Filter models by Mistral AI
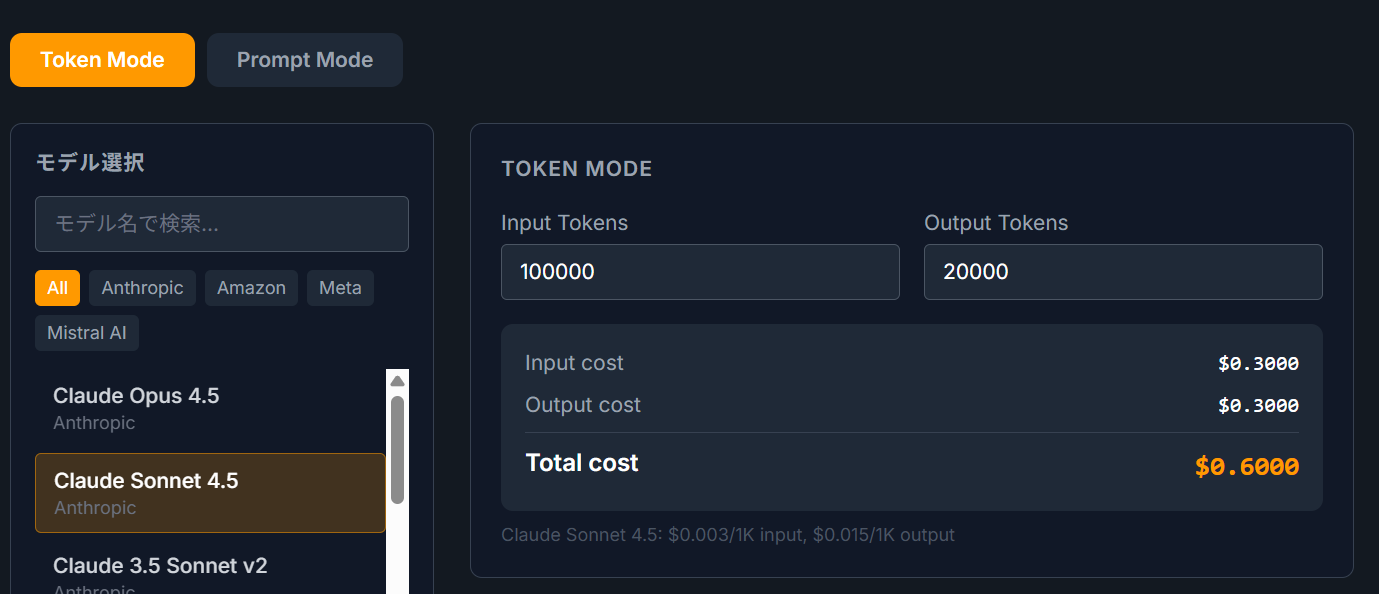This screenshot has width=1379, height=594. [x=86, y=332]
